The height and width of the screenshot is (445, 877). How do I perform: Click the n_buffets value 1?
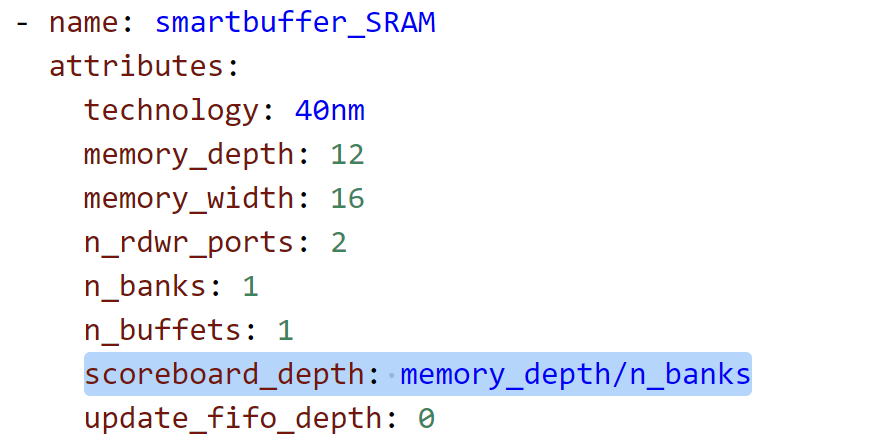285,330
